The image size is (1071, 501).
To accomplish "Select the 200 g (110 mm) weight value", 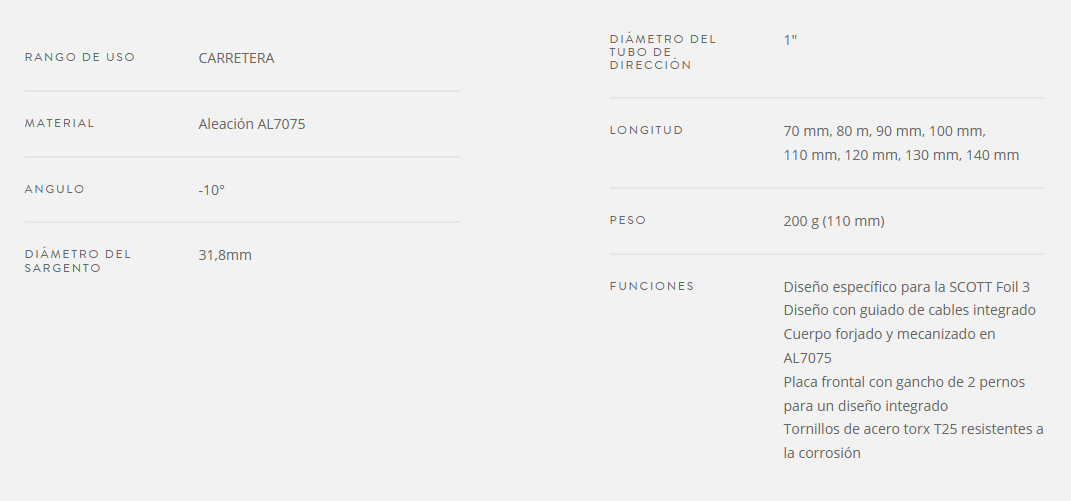I will [x=834, y=221].
